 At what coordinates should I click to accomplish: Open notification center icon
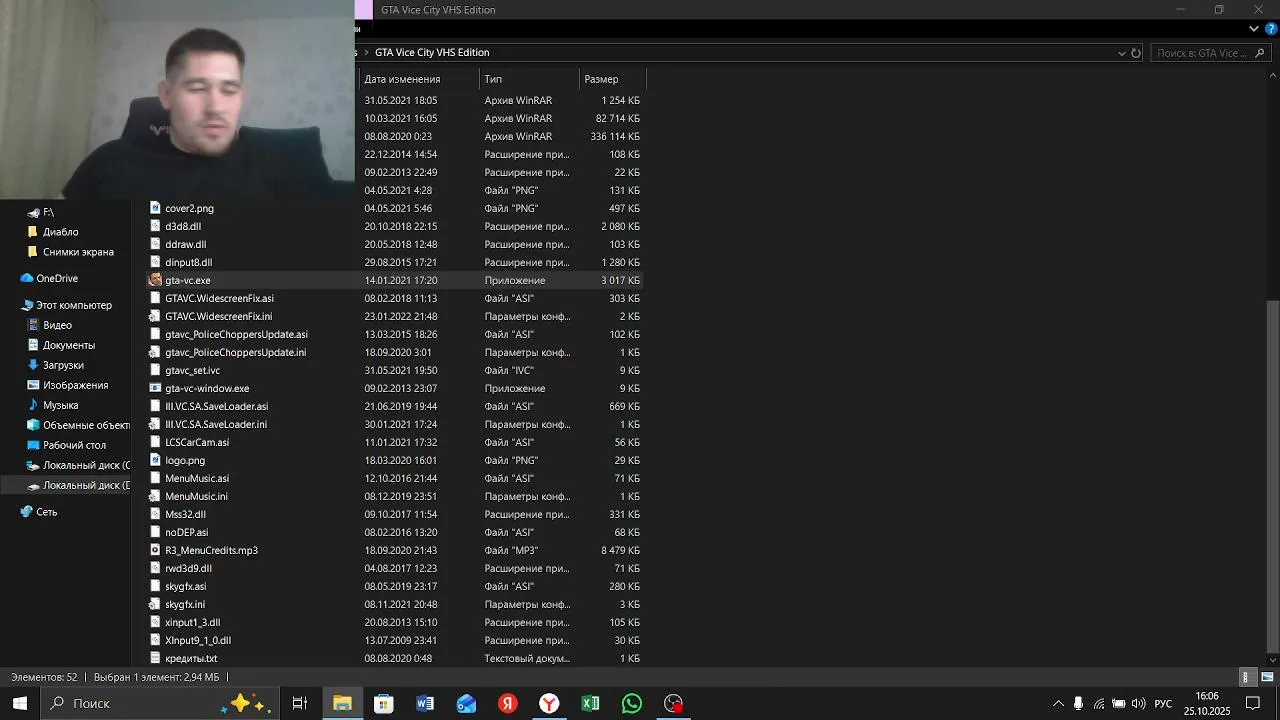(x=1253, y=703)
